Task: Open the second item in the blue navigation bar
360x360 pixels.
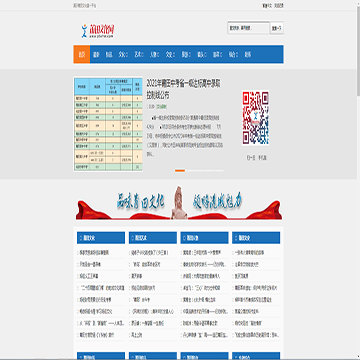Action: click(x=96, y=54)
